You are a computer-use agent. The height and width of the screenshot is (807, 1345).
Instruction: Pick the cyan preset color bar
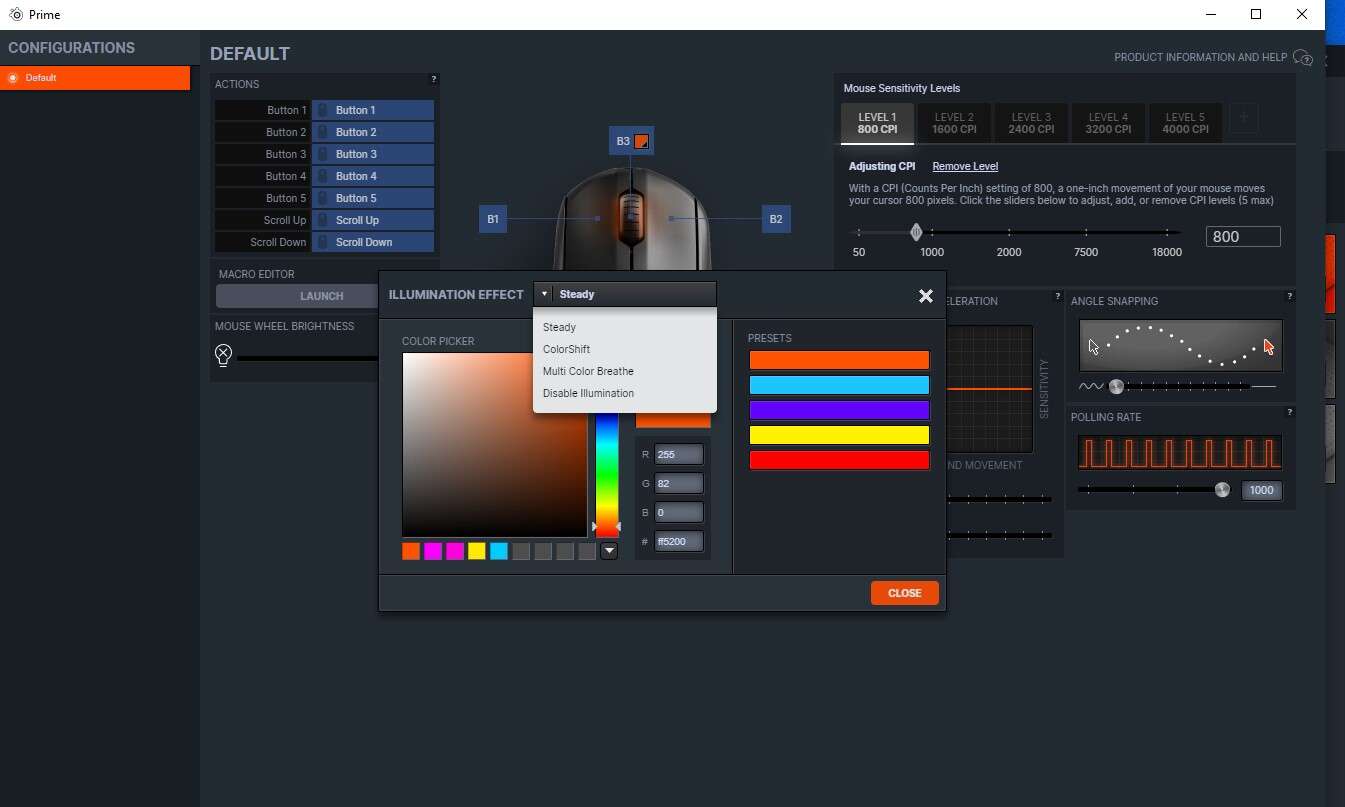point(838,385)
